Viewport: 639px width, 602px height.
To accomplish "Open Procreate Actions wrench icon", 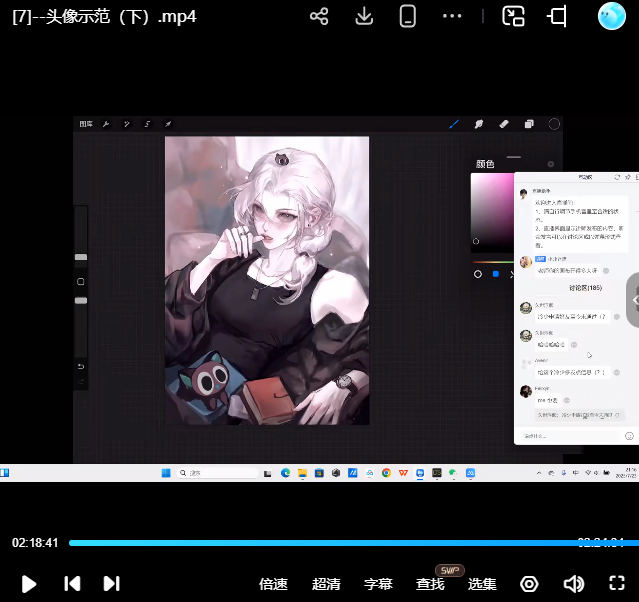I will point(106,124).
